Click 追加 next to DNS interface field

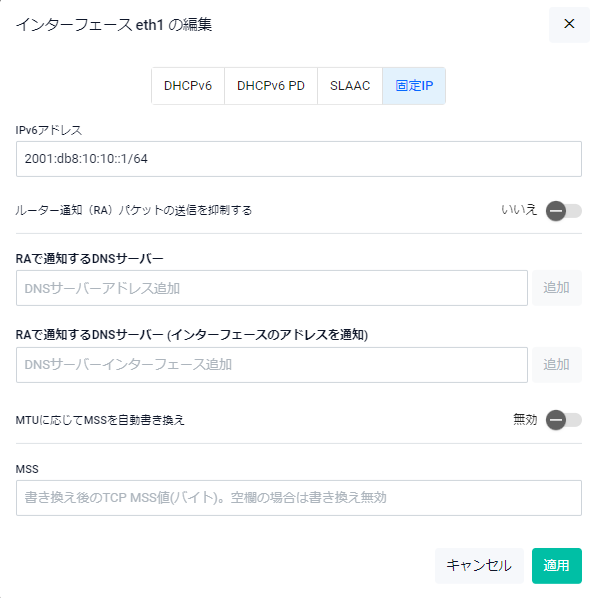pyautogui.click(x=557, y=365)
